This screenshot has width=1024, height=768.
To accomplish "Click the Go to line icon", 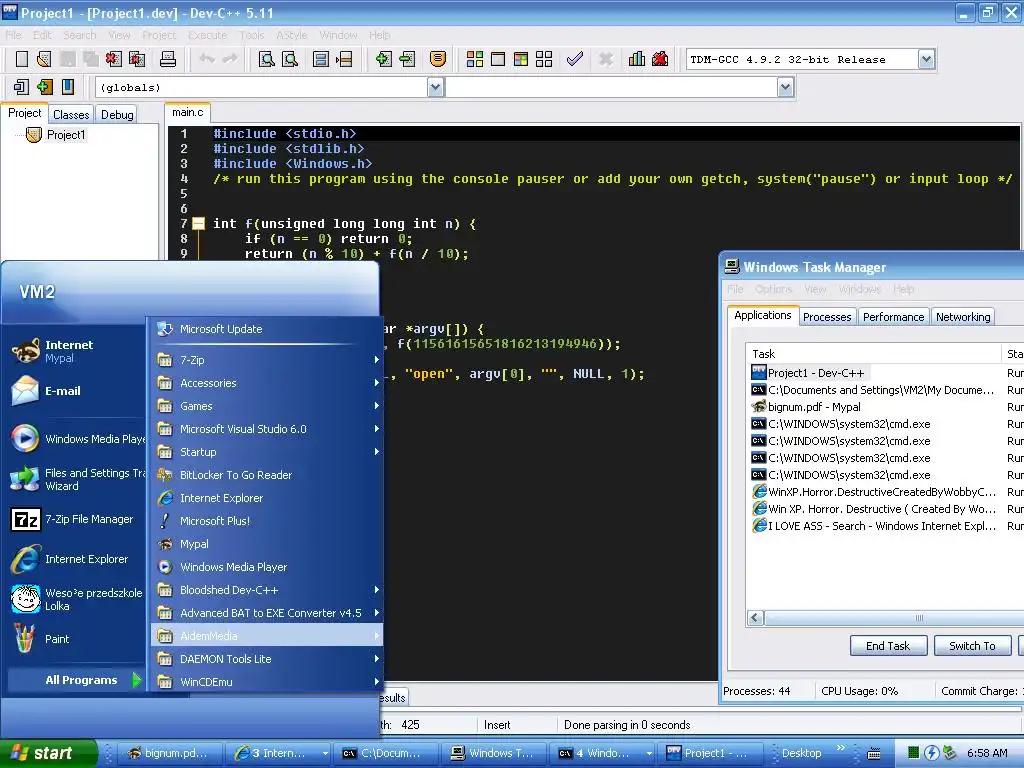I will pos(344,59).
